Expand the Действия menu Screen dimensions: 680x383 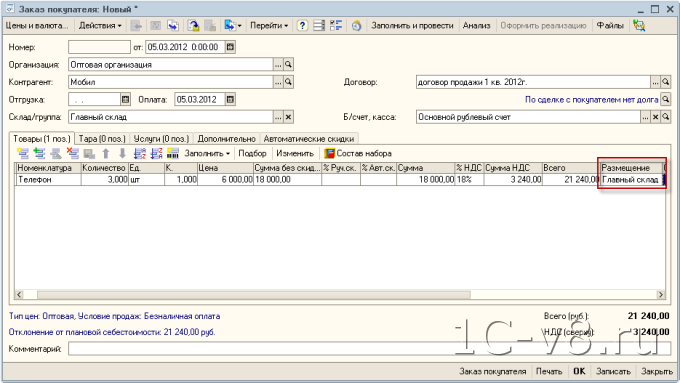click(x=100, y=26)
